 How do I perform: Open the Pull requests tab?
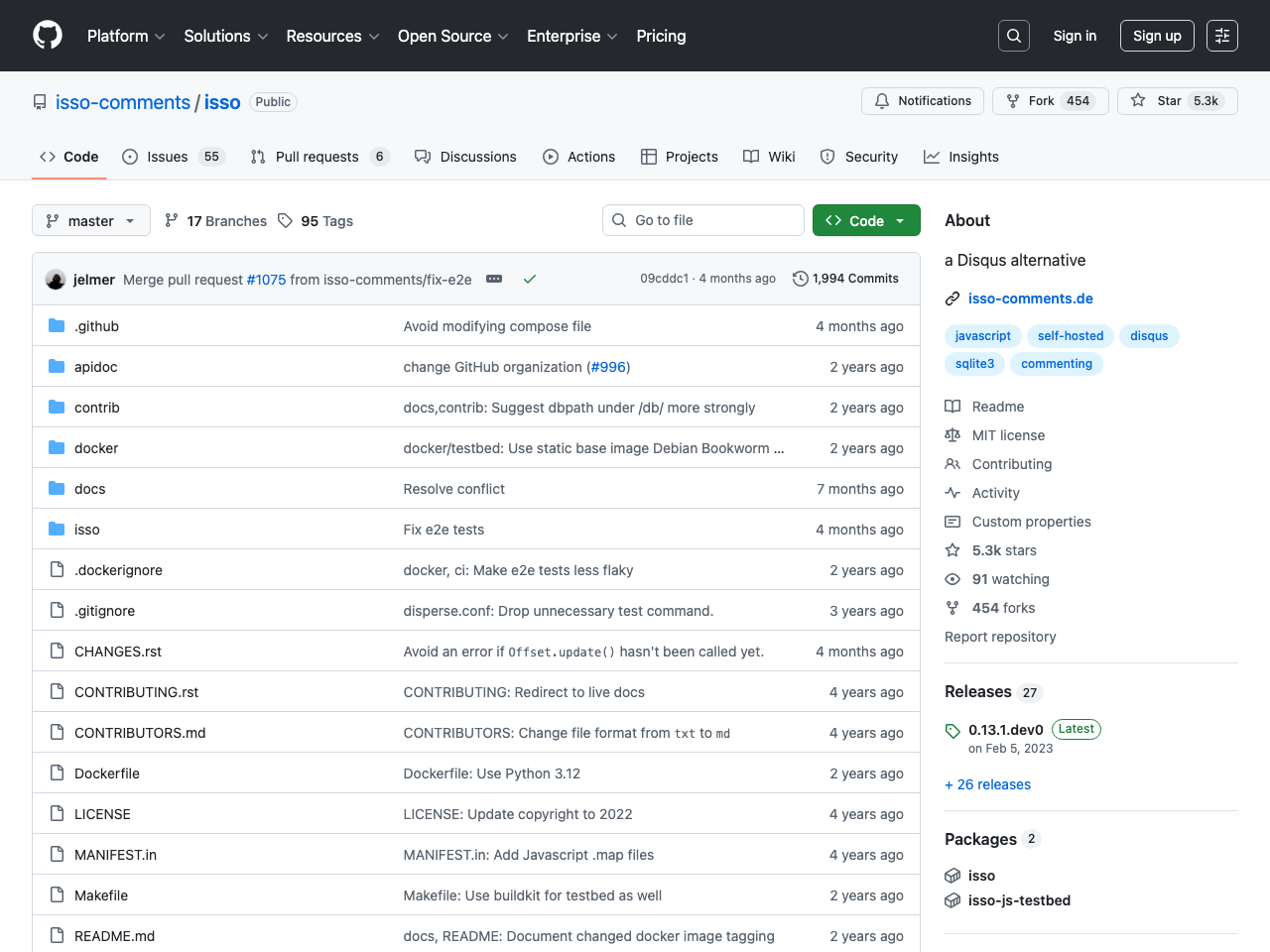click(x=318, y=157)
